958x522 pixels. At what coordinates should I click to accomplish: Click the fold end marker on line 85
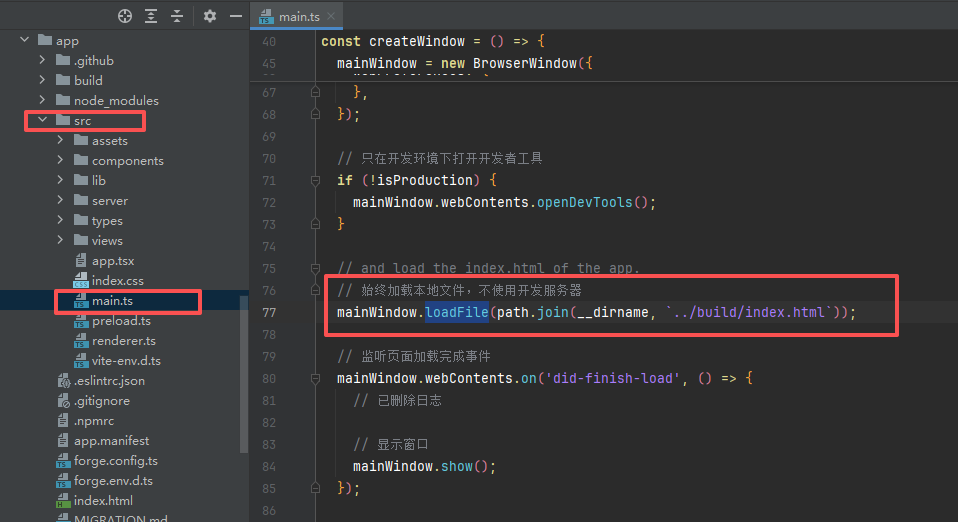pyautogui.click(x=315, y=488)
